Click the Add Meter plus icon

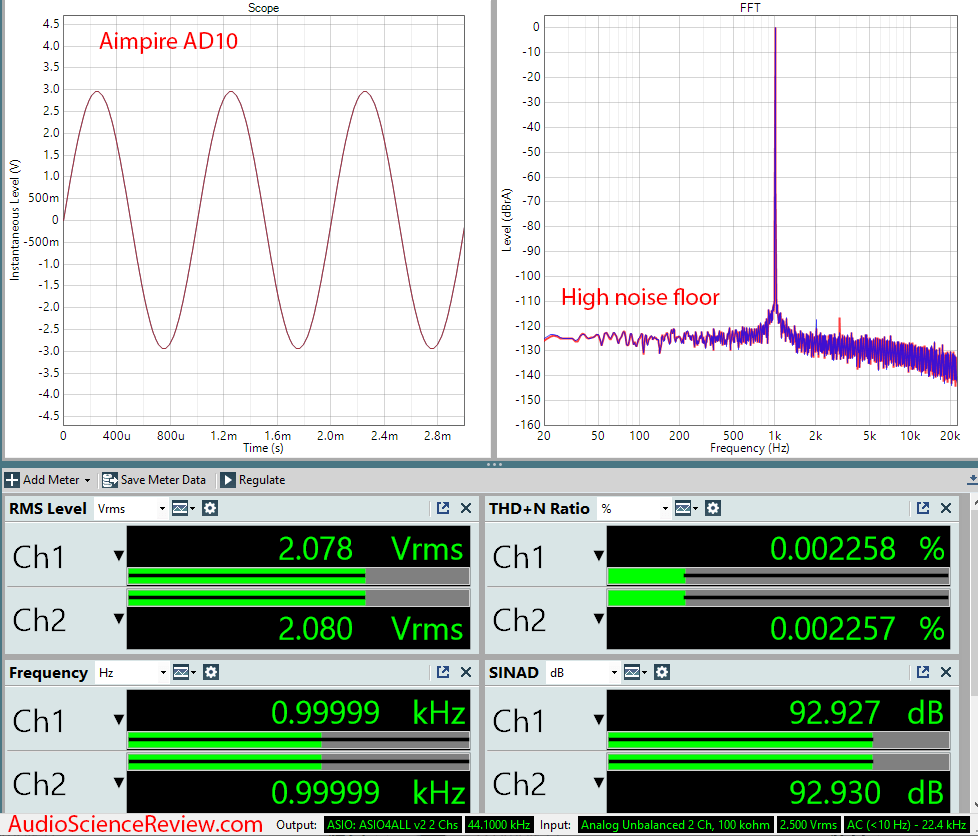[12, 480]
